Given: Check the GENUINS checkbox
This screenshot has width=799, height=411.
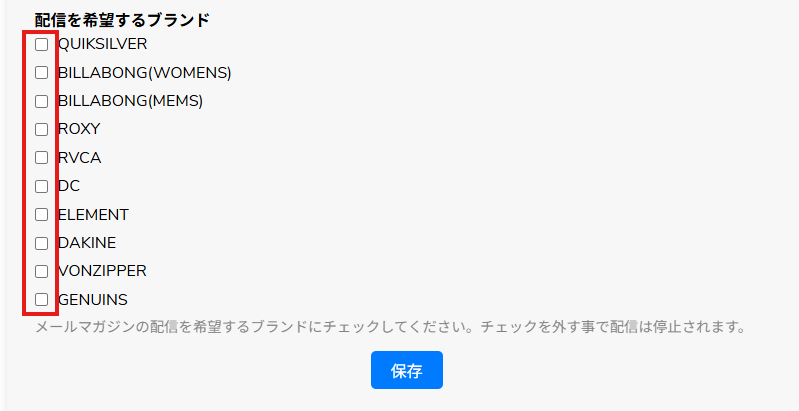Looking at the screenshot, I should 41,299.
